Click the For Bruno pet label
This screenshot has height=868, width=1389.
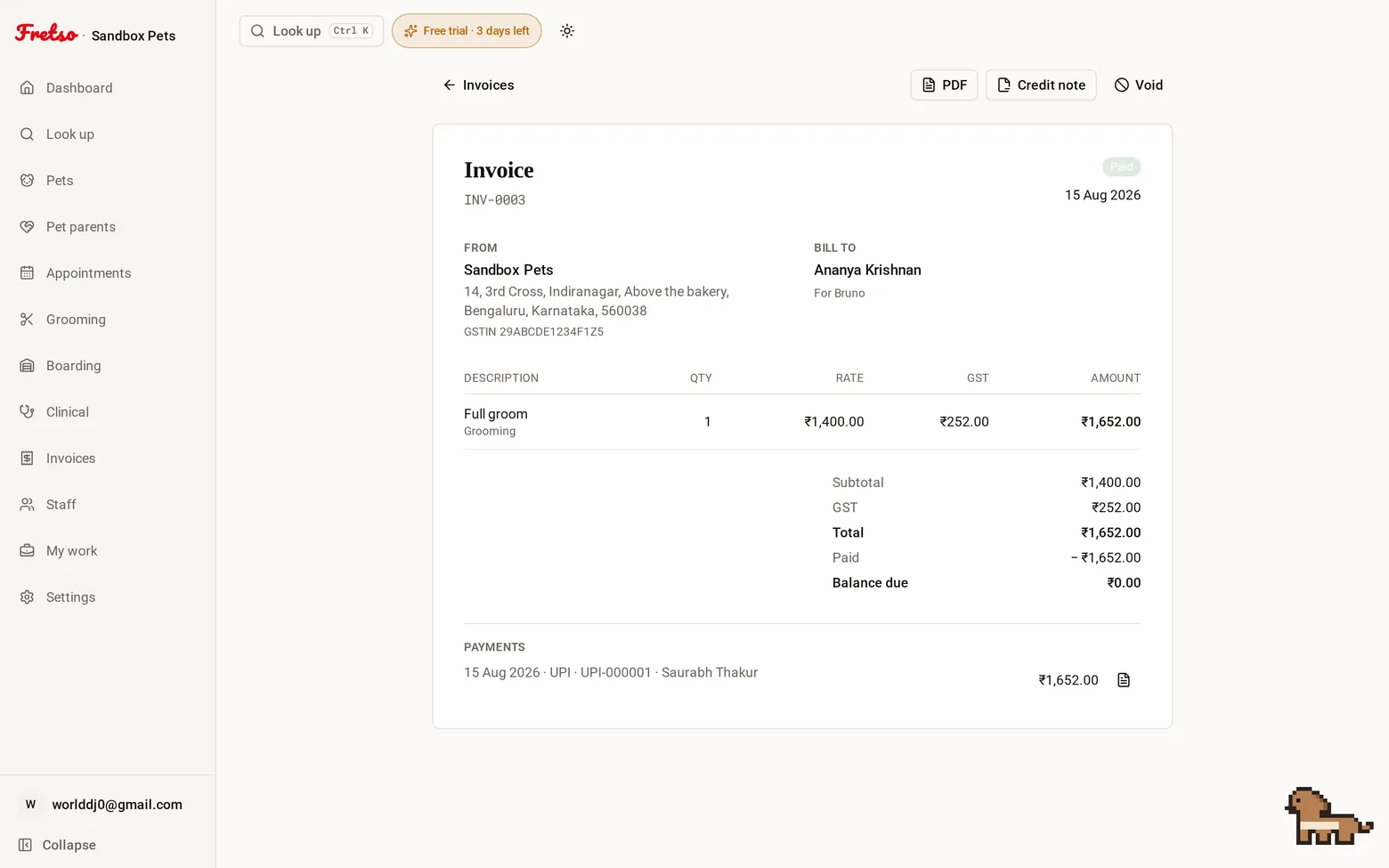coord(839,294)
